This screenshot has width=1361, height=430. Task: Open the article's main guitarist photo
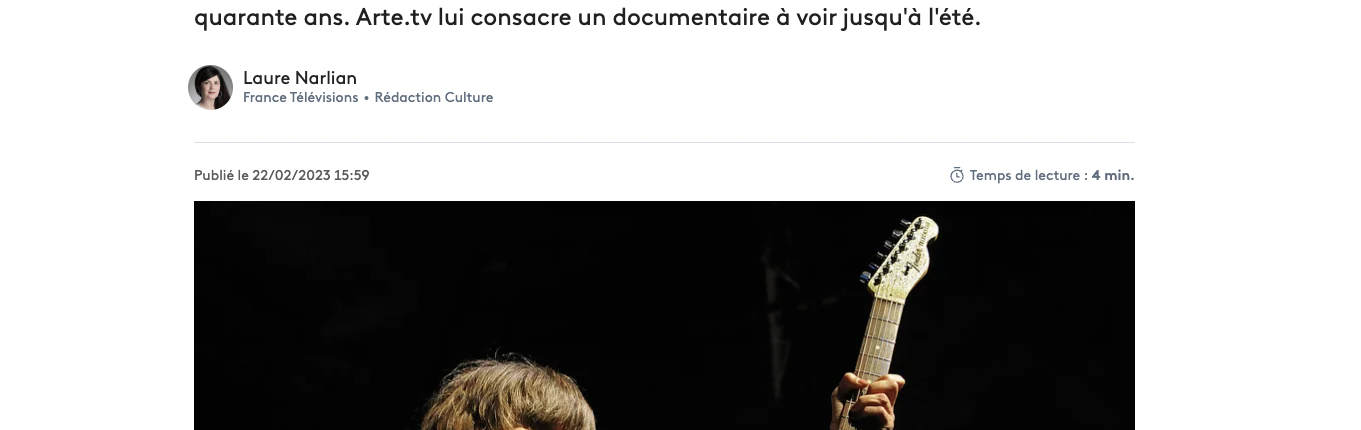click(x=664, y=315)
